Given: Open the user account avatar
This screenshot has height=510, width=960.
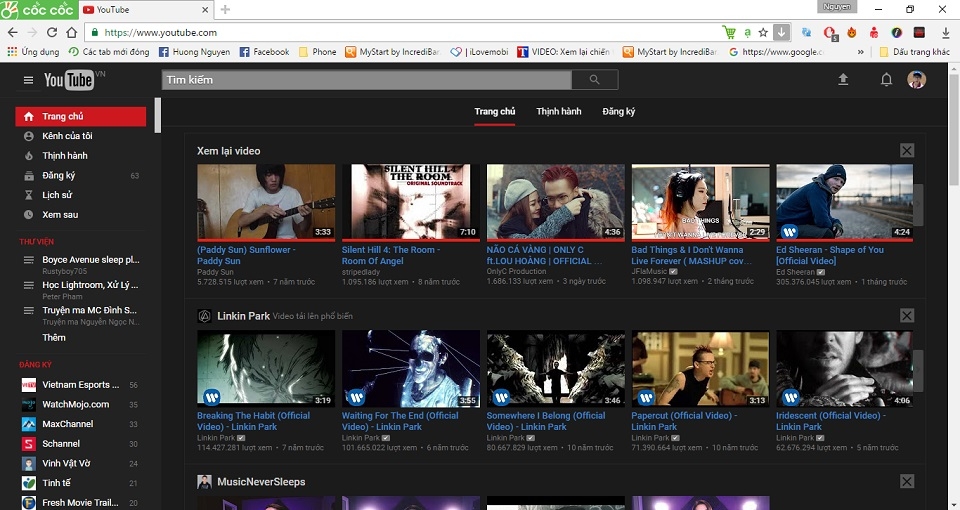Looking at the screenshot, I should pyautogui.click(x=916, y=79).
